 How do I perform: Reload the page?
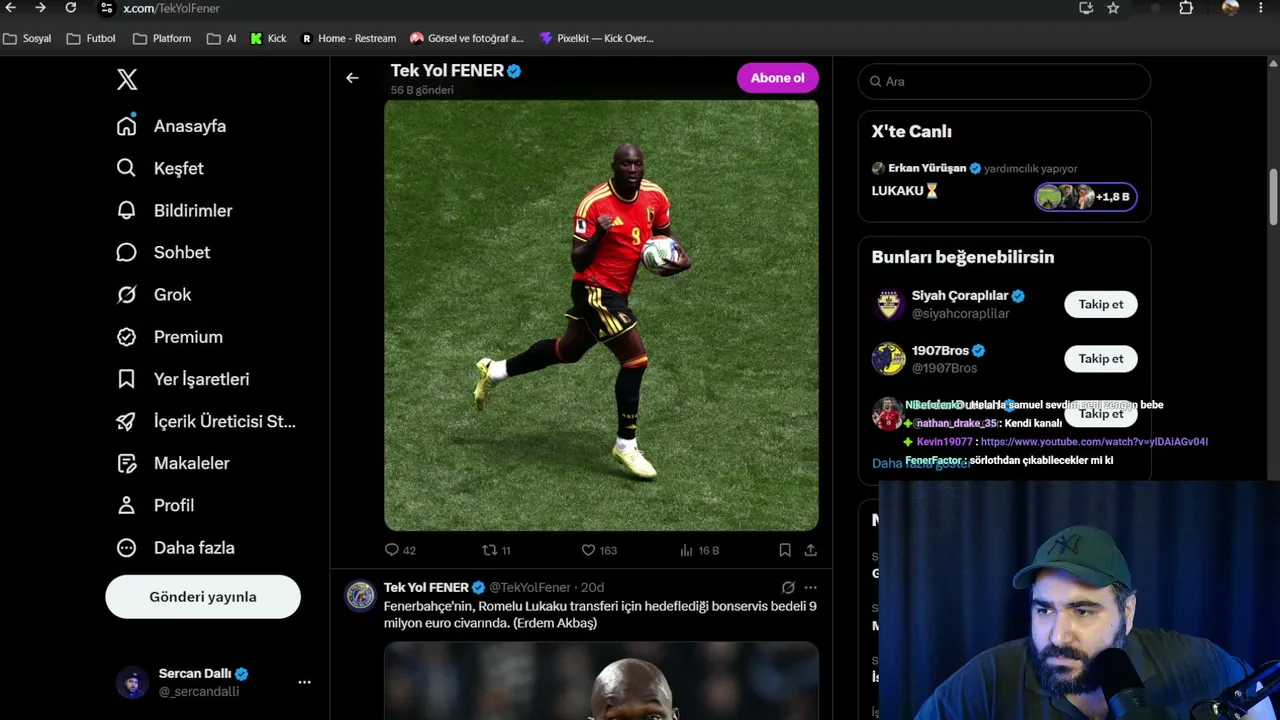pos(70,8)
